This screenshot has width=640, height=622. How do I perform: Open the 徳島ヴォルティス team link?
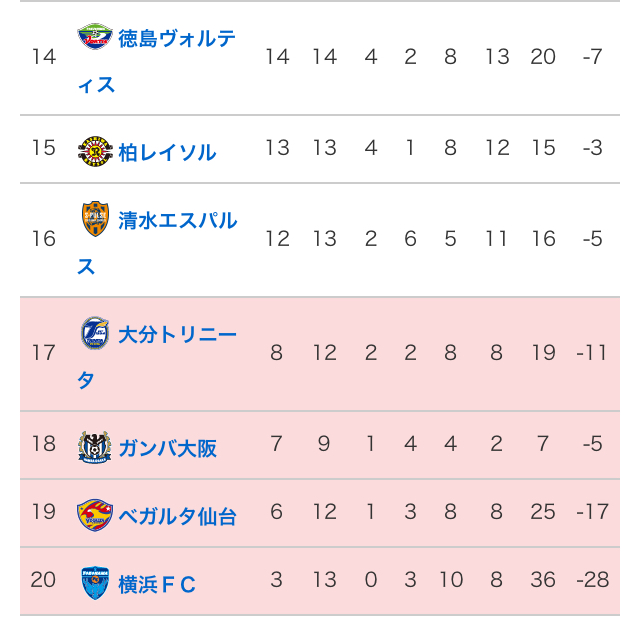coord(156,61)
